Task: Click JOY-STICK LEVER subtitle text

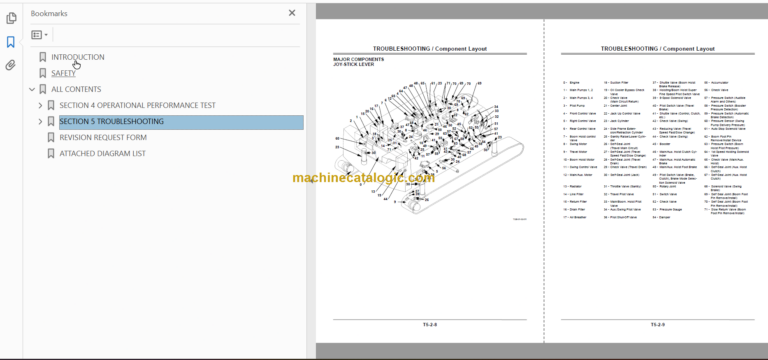Action: pos(354,65)
